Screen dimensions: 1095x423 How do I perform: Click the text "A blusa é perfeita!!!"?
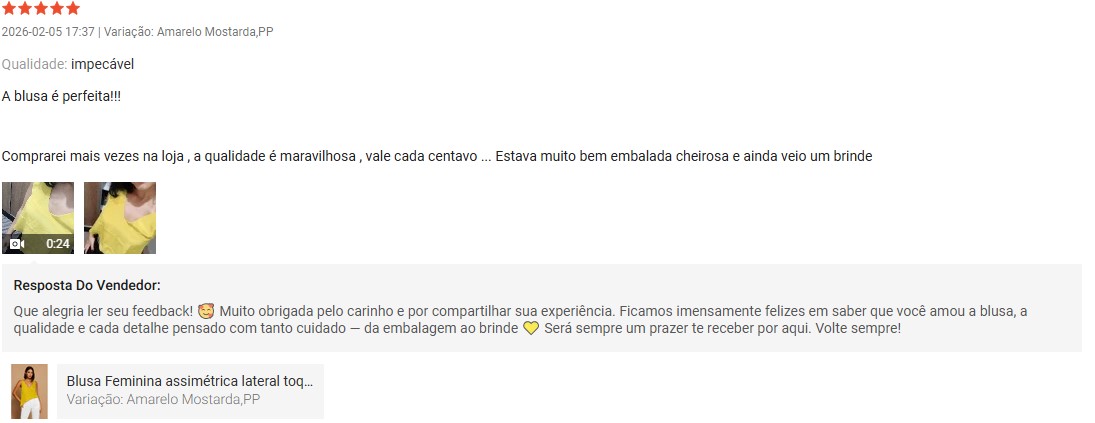click(x=61, y=96)
